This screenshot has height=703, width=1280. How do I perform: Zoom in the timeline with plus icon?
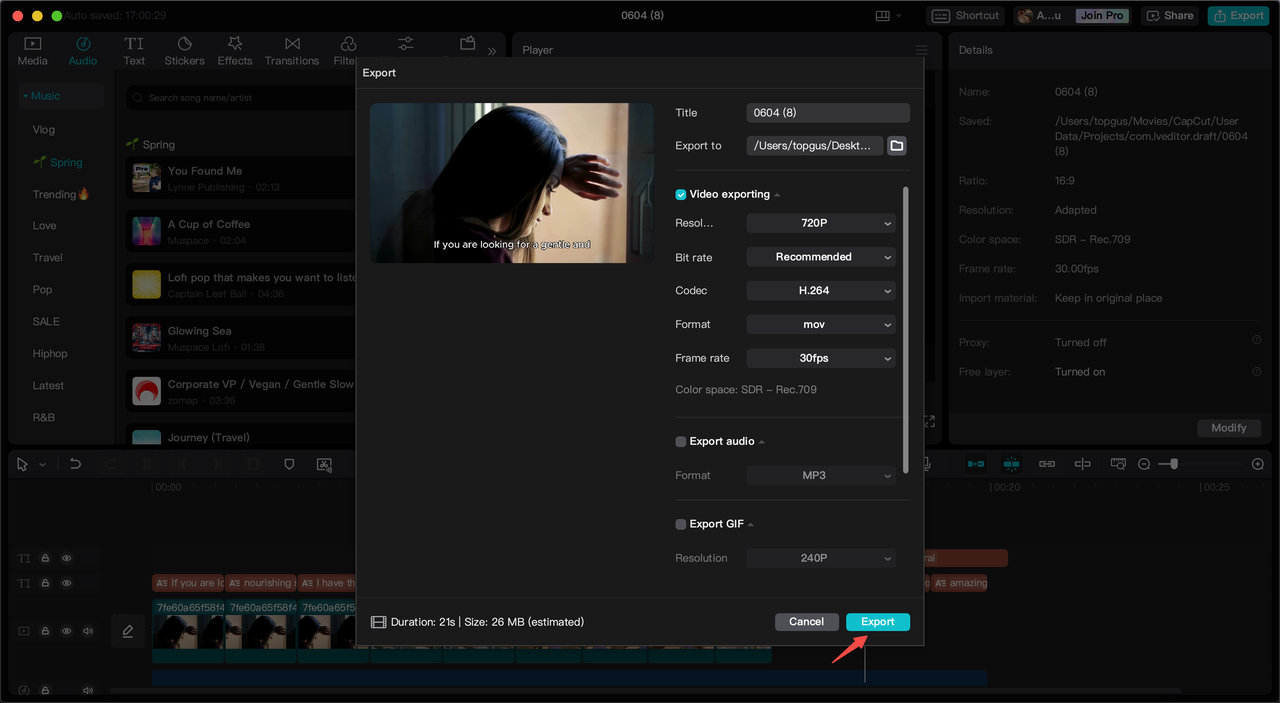coord(1258,464)
